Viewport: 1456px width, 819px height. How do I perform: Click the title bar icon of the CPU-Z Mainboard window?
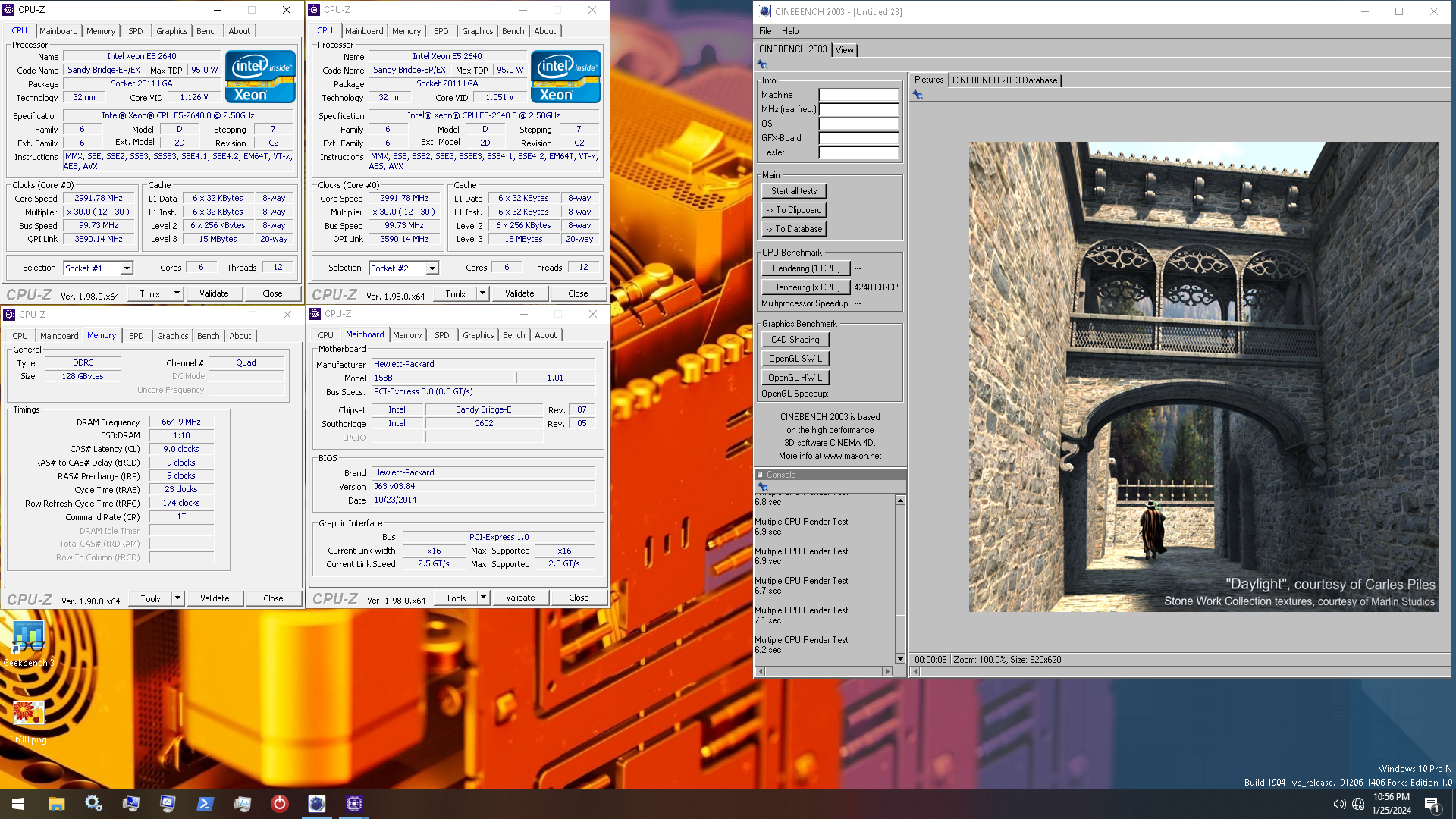click(315, 314)
